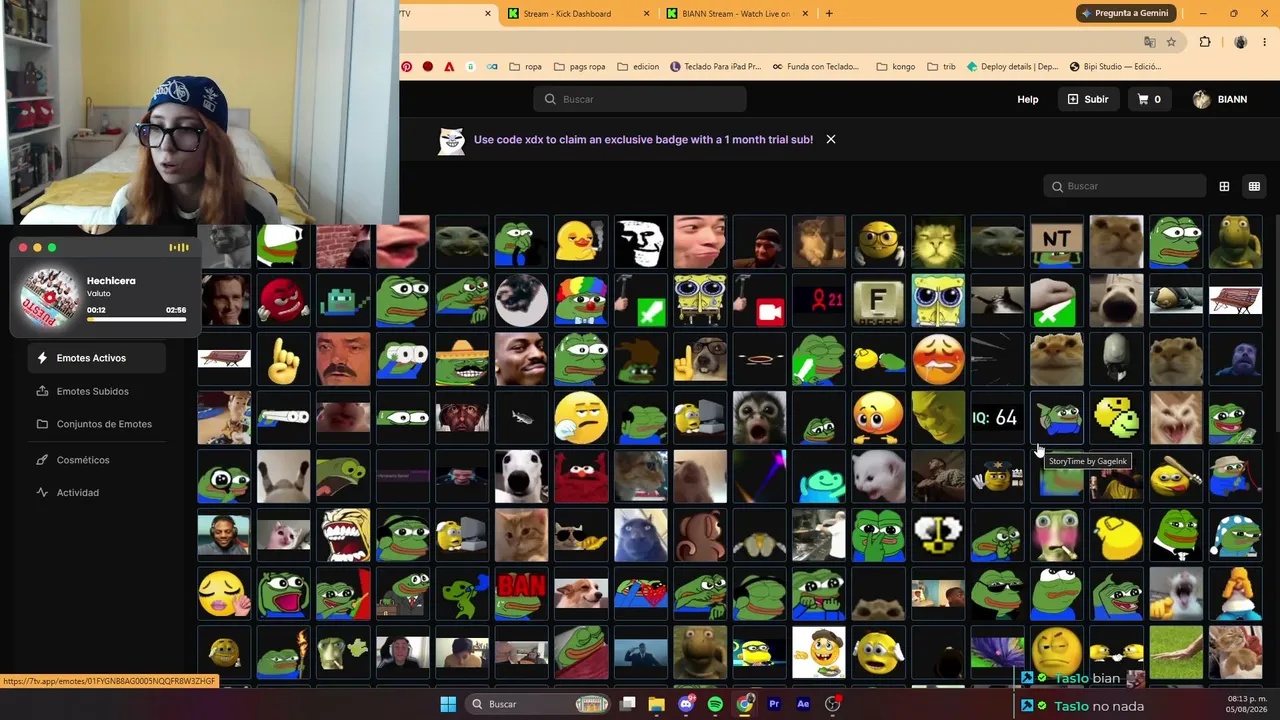
Task: Open the Adobe bookmark icon
Action: tap(449, 67)
